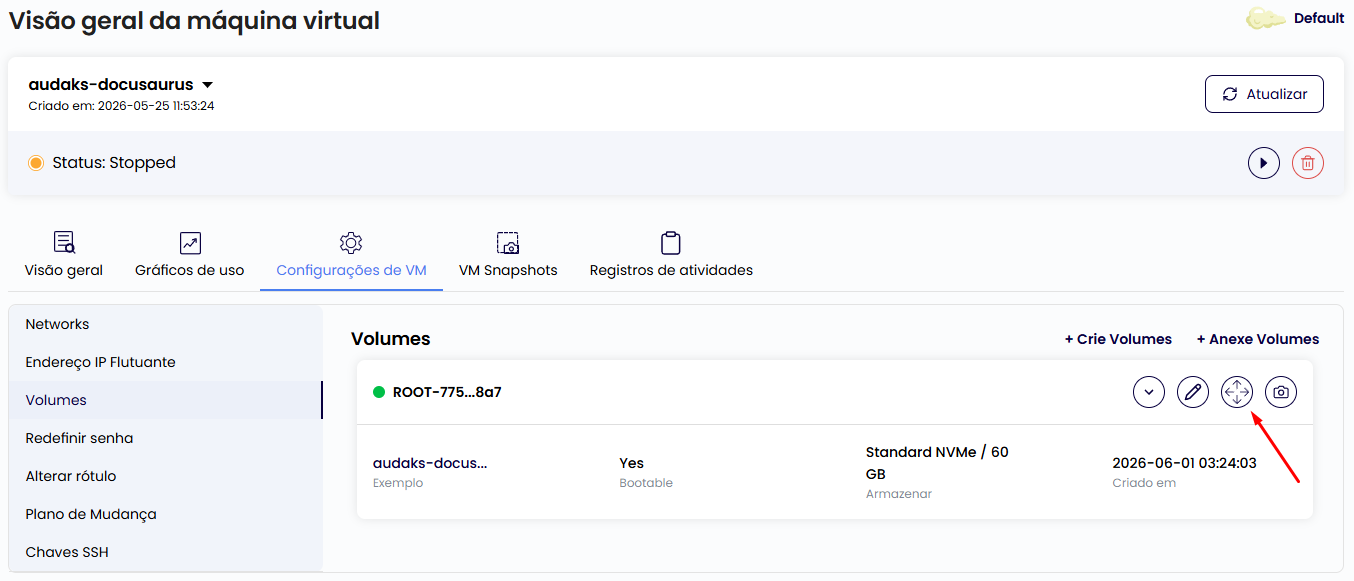
Task: Click the Visão geral da máquina virtual heading
Action: click(194, 20)
